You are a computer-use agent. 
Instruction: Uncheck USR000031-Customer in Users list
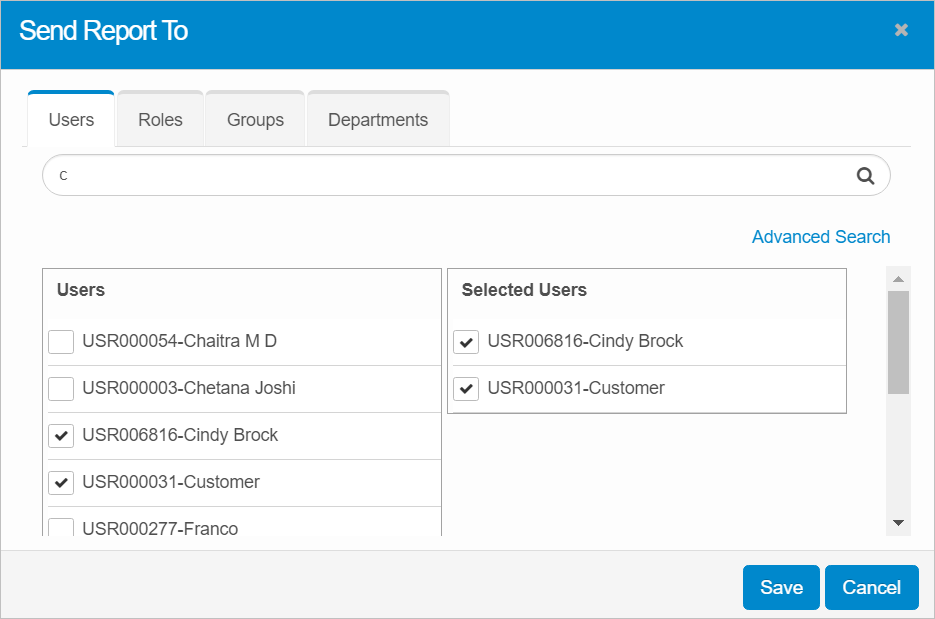pos(62,483)
